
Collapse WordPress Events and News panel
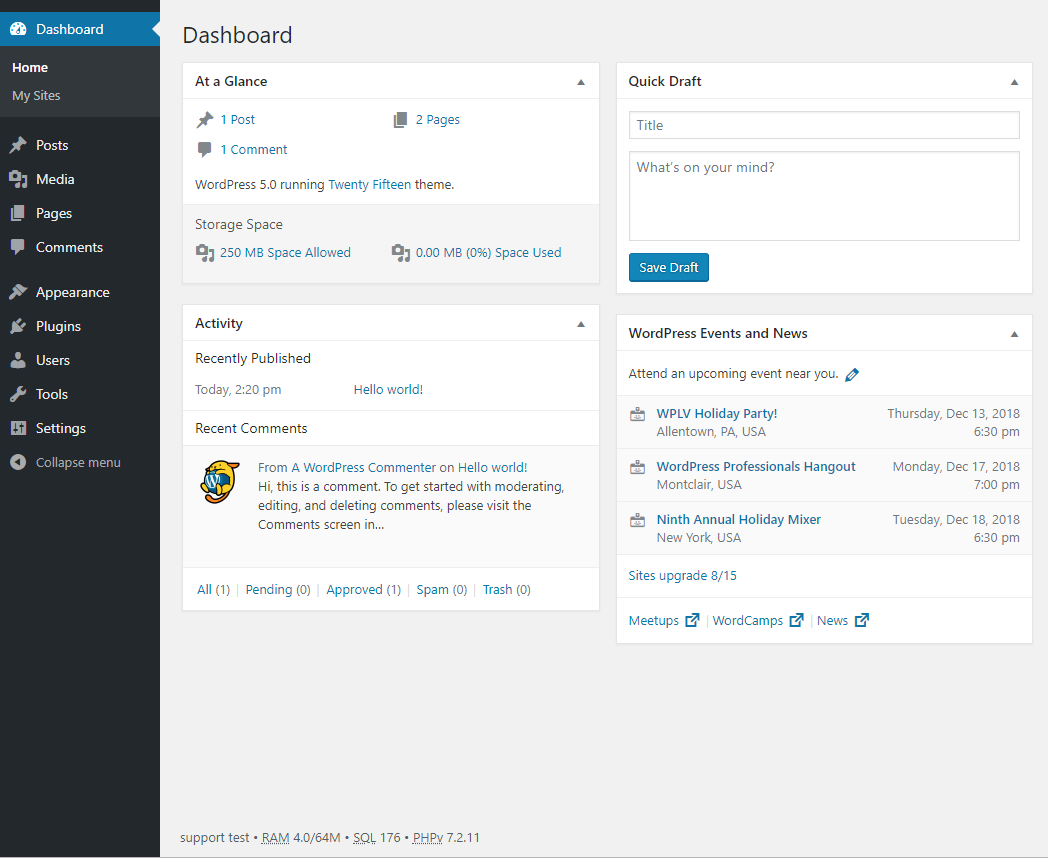[1014, 334]
